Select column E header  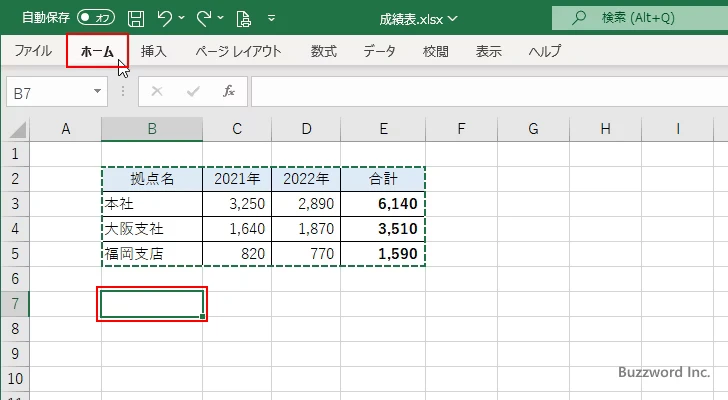coord(383,129)
